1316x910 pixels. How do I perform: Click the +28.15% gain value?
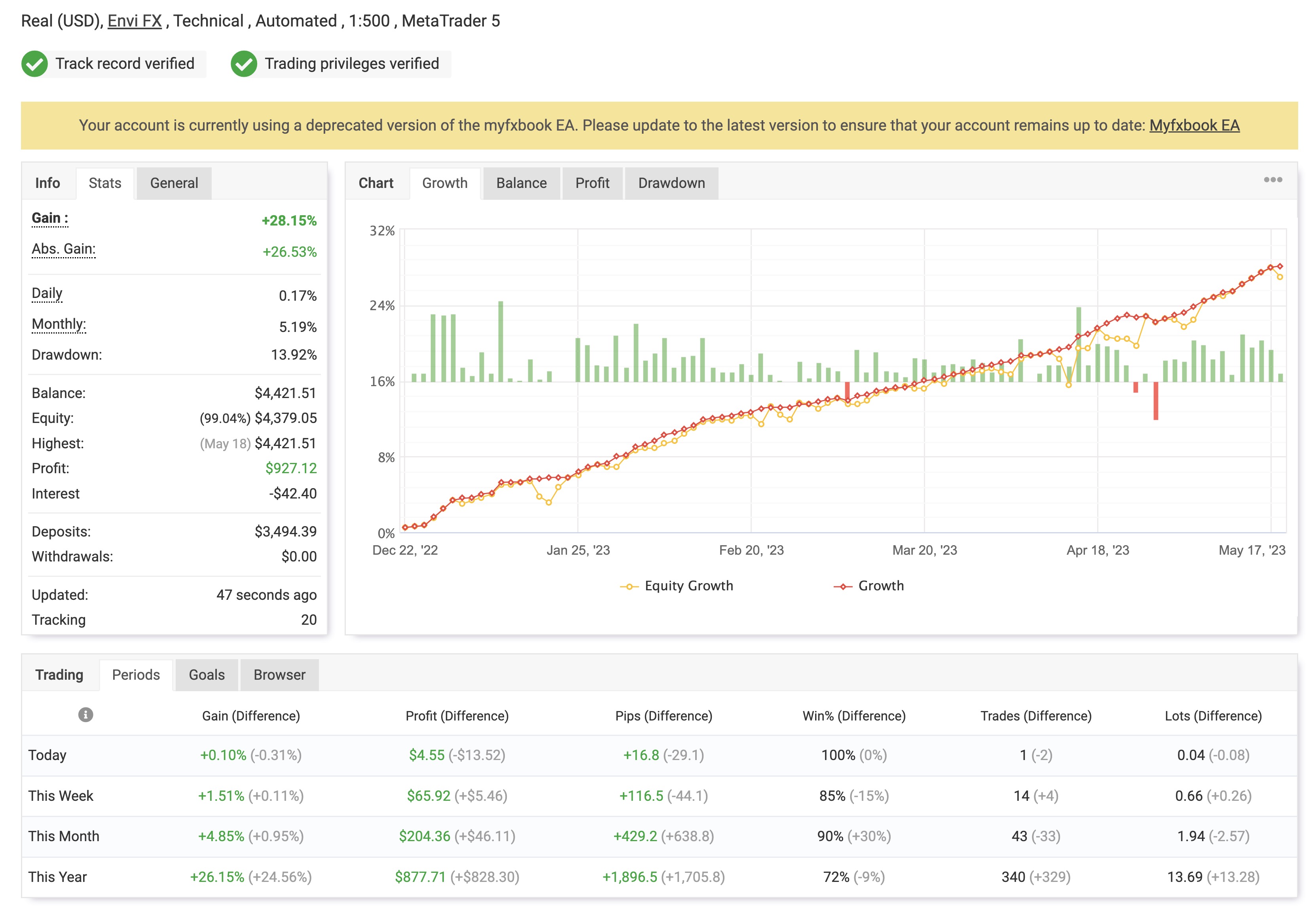point(289,221)
